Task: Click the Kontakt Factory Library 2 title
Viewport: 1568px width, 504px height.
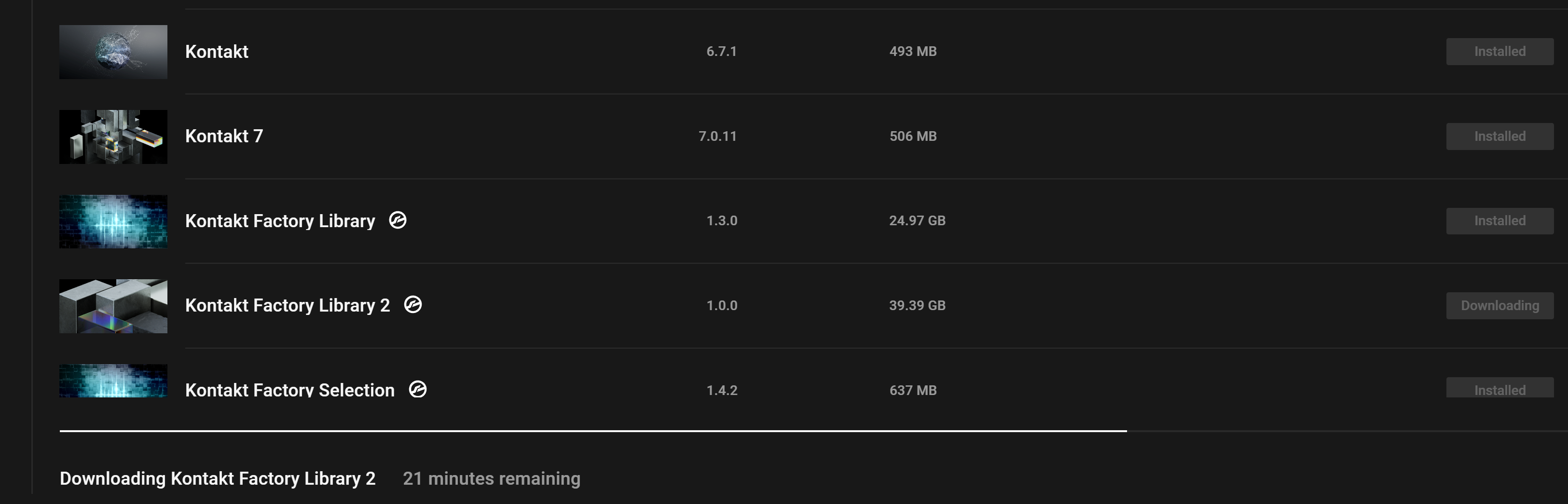Action: pos(287,305)
